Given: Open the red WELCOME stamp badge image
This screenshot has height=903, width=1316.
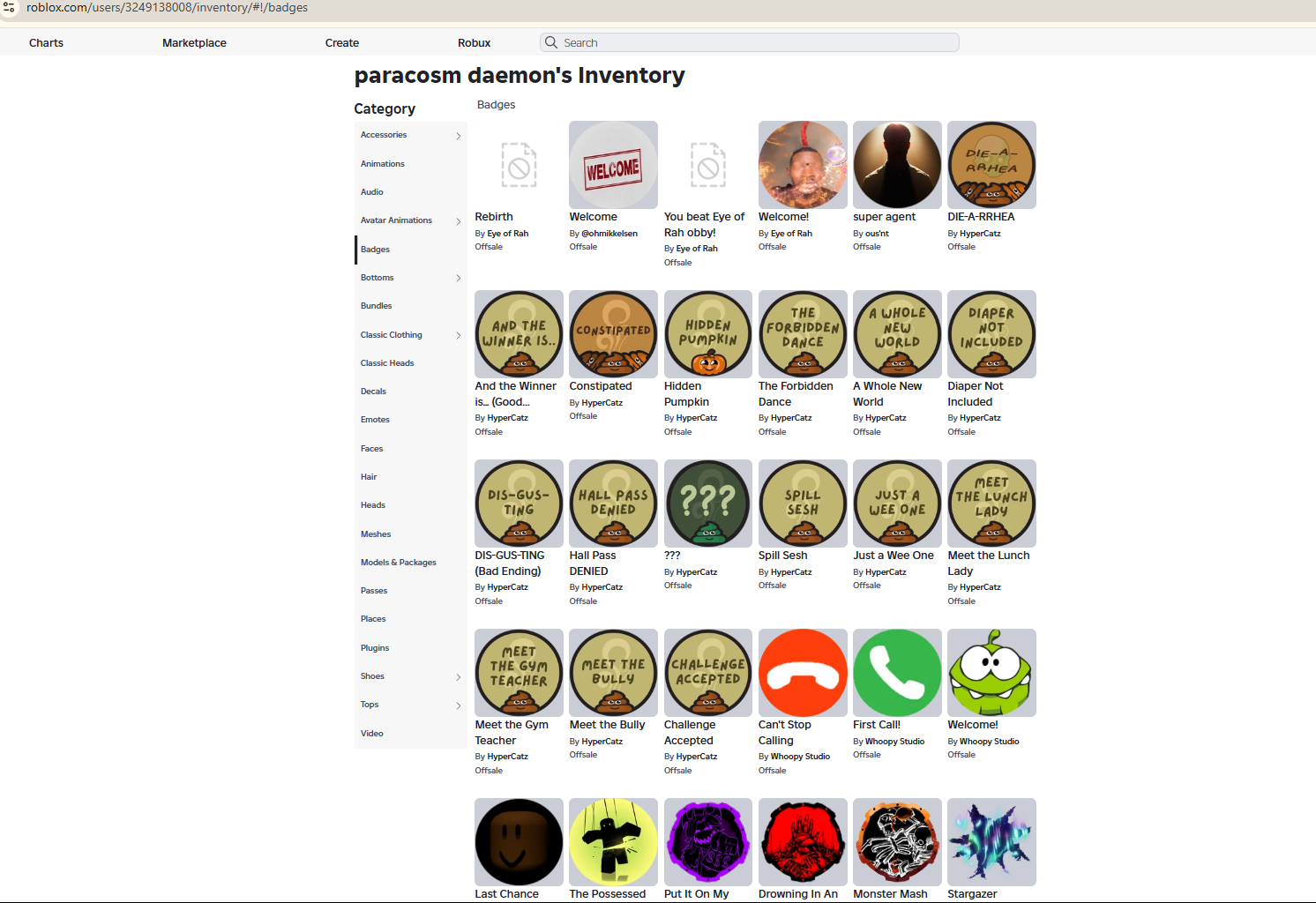Looking at the screenshot, I should [x=613, y=165].
